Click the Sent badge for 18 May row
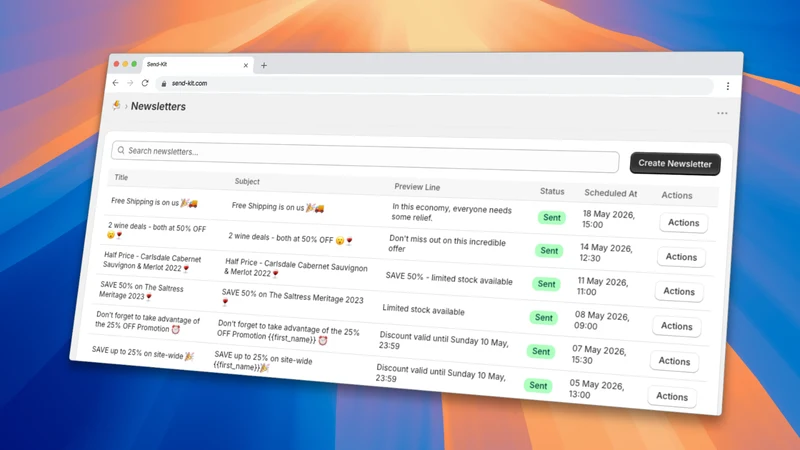This screenshot has width=800, height=450. point(552,217)
